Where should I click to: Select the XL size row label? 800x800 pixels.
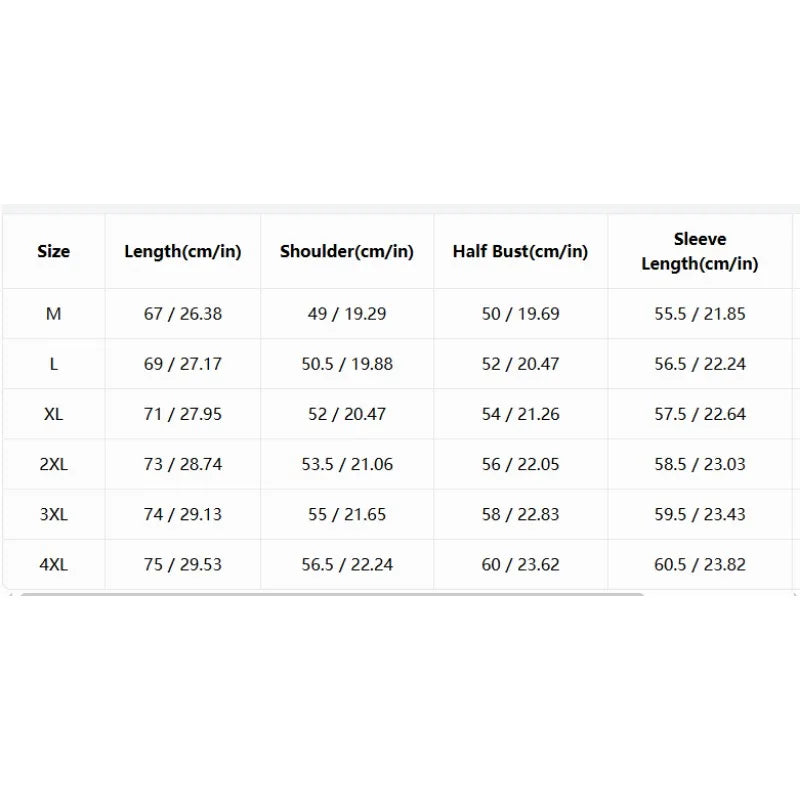(x=54, y=414)
